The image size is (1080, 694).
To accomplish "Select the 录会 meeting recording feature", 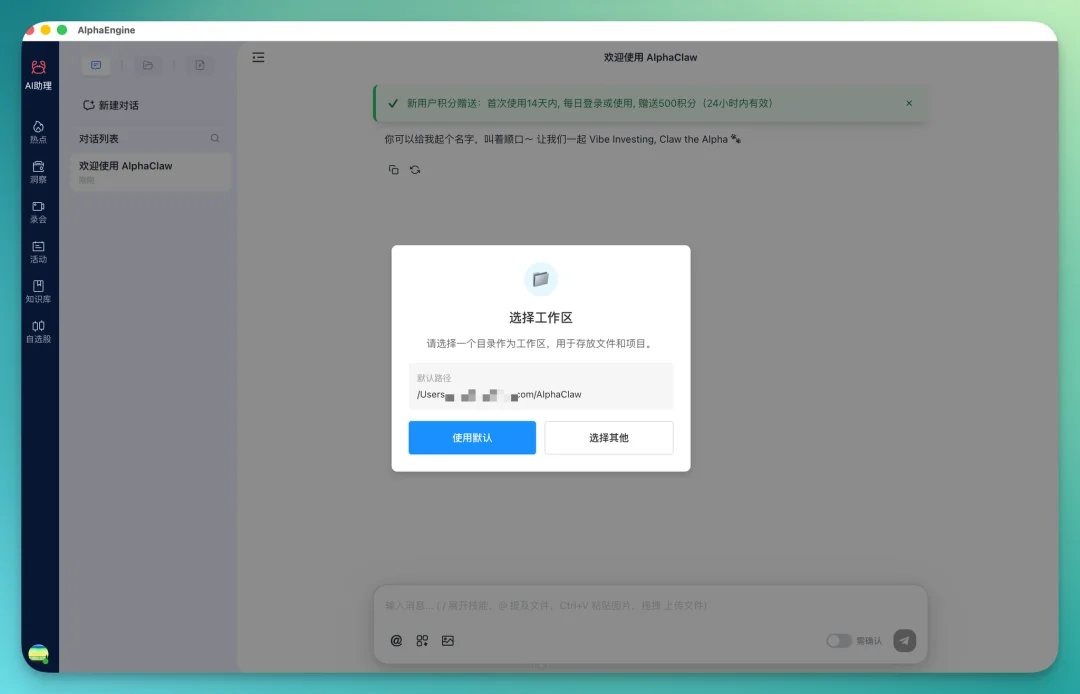I will pos(38,212).
